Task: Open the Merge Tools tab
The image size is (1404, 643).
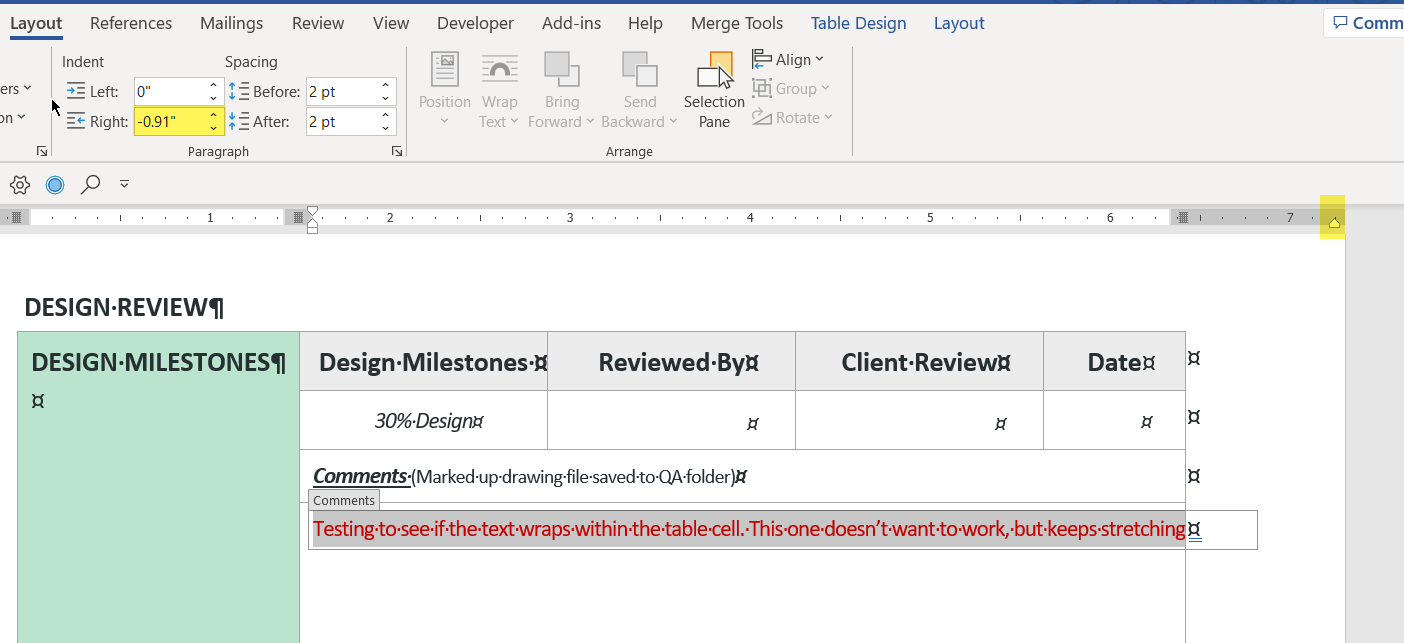Action: point(737,23)
